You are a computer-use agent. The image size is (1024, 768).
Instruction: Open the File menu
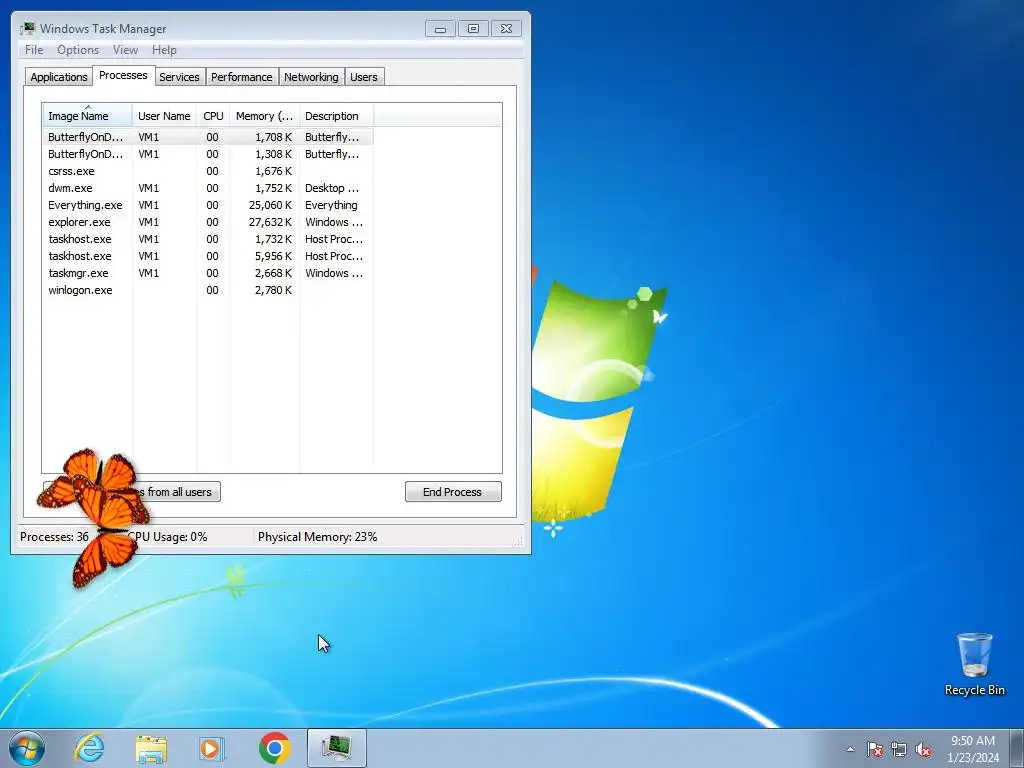[34, 50]
